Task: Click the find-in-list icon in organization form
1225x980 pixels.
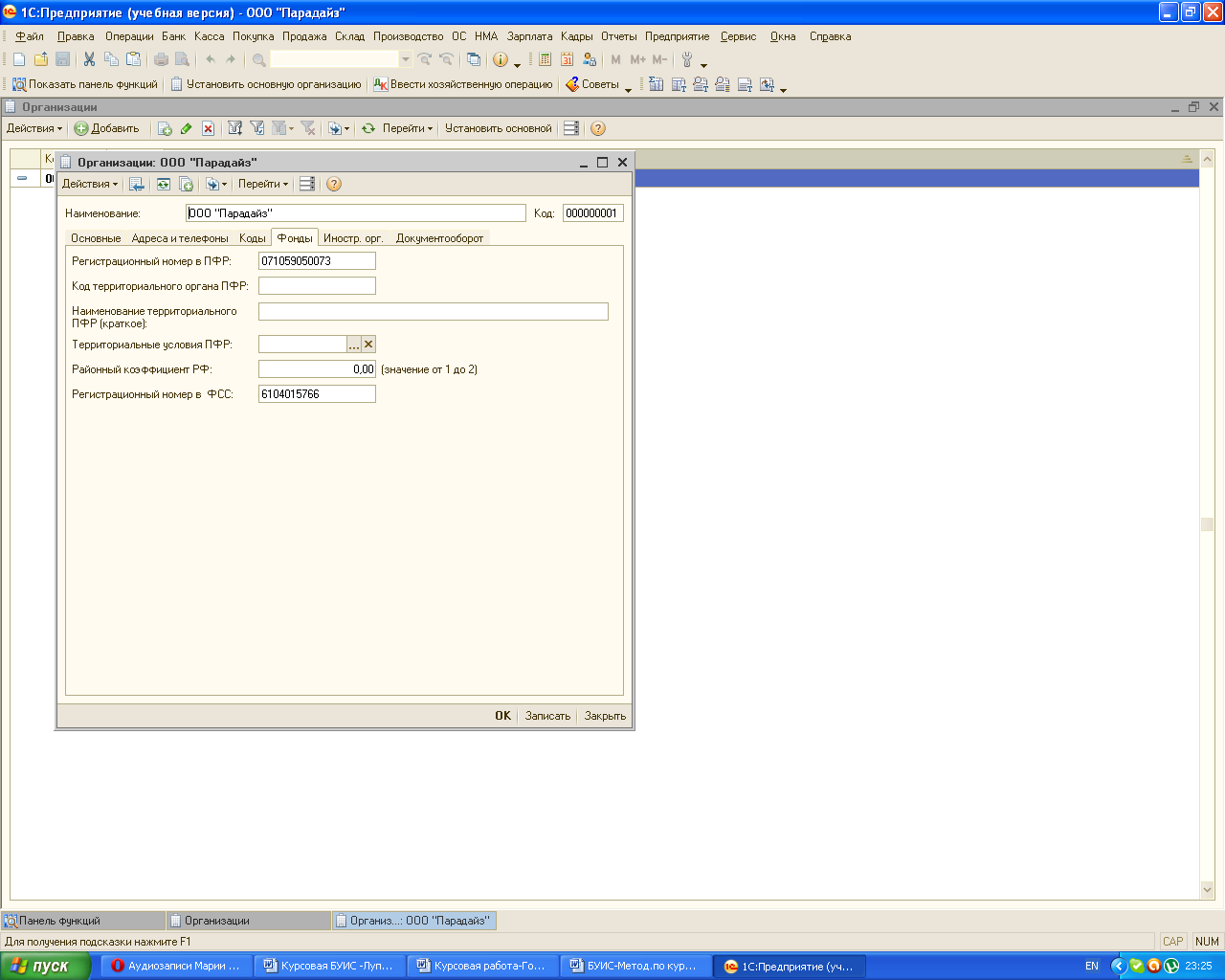Action: [x=137, y=184]
